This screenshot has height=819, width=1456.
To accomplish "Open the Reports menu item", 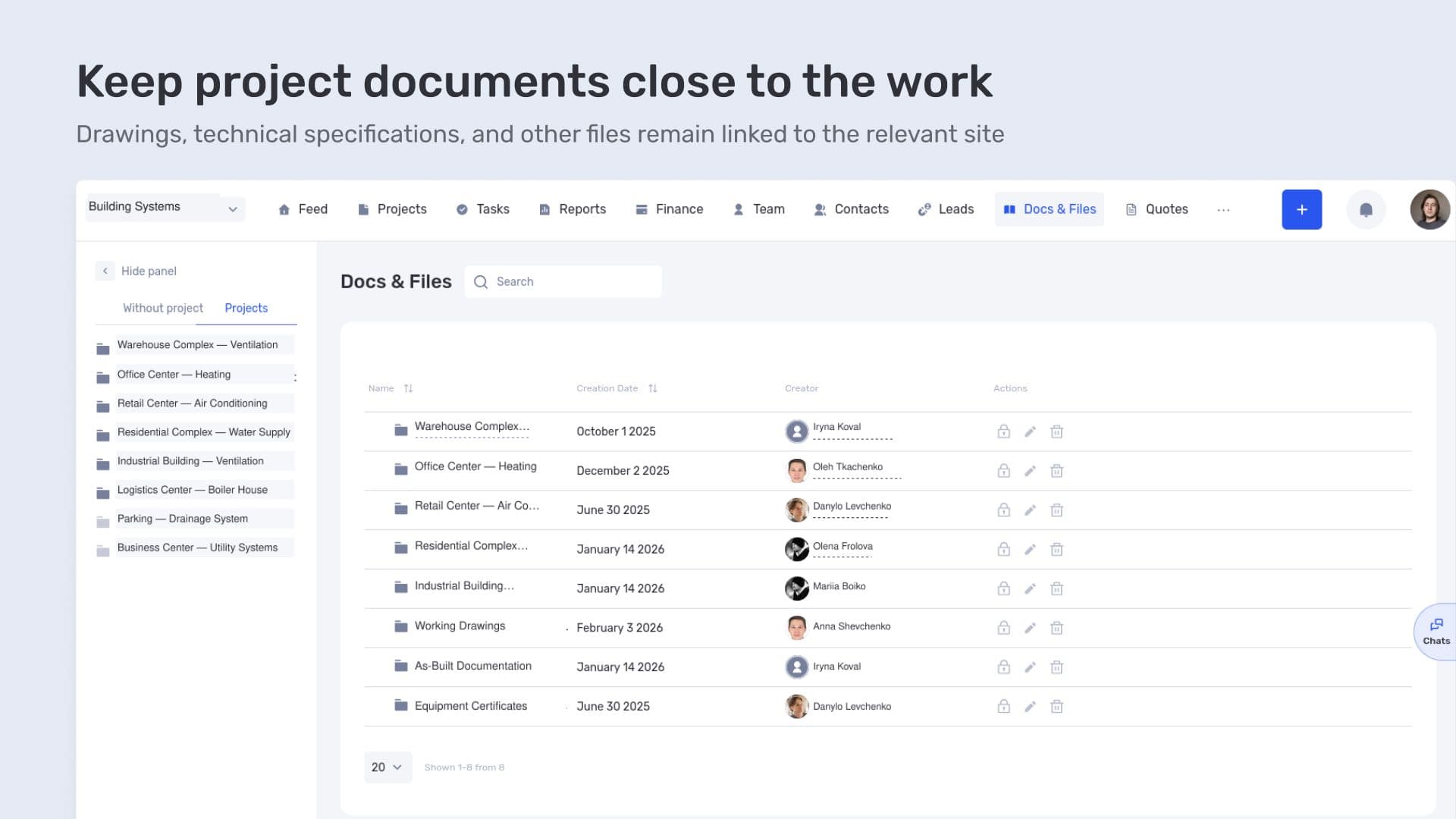I will (572, 209).
